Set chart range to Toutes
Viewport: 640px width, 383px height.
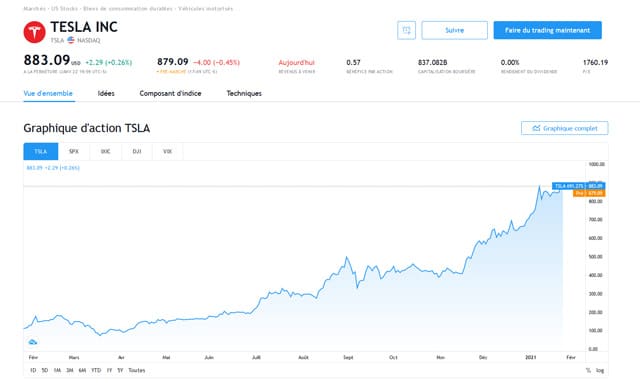(137, 370)
